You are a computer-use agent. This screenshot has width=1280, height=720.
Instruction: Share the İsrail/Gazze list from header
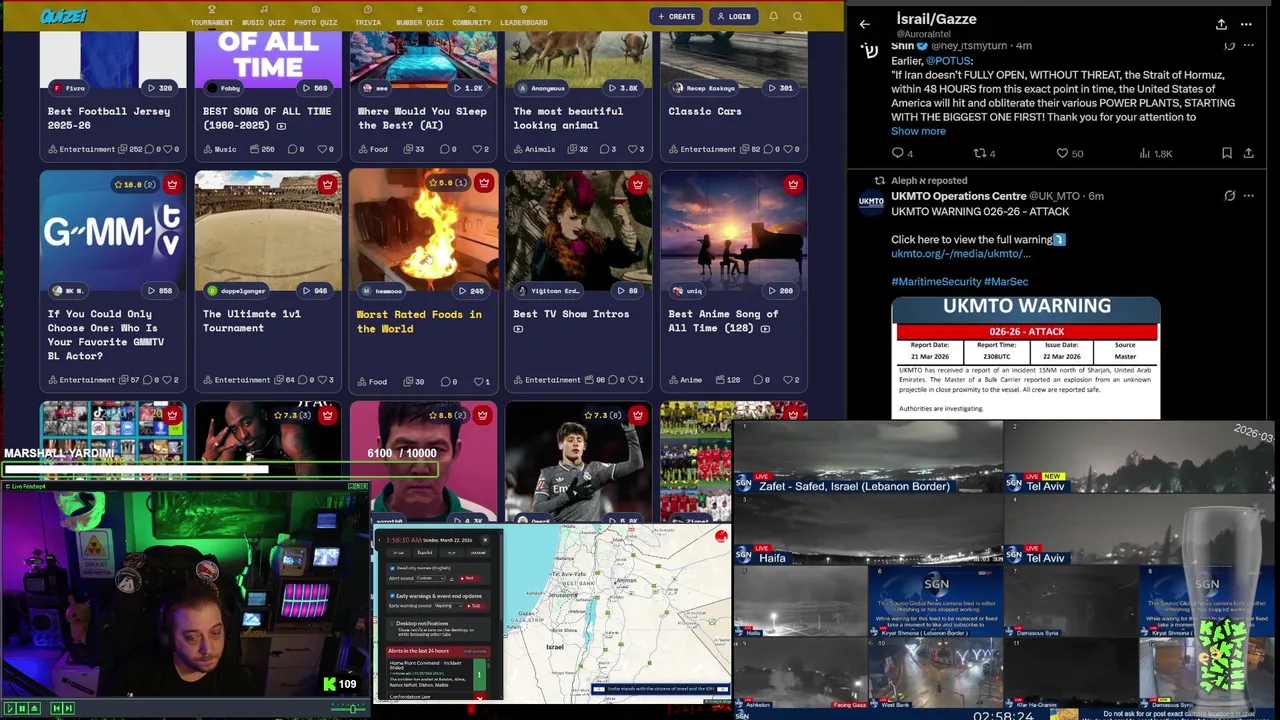coord(1221,25)
